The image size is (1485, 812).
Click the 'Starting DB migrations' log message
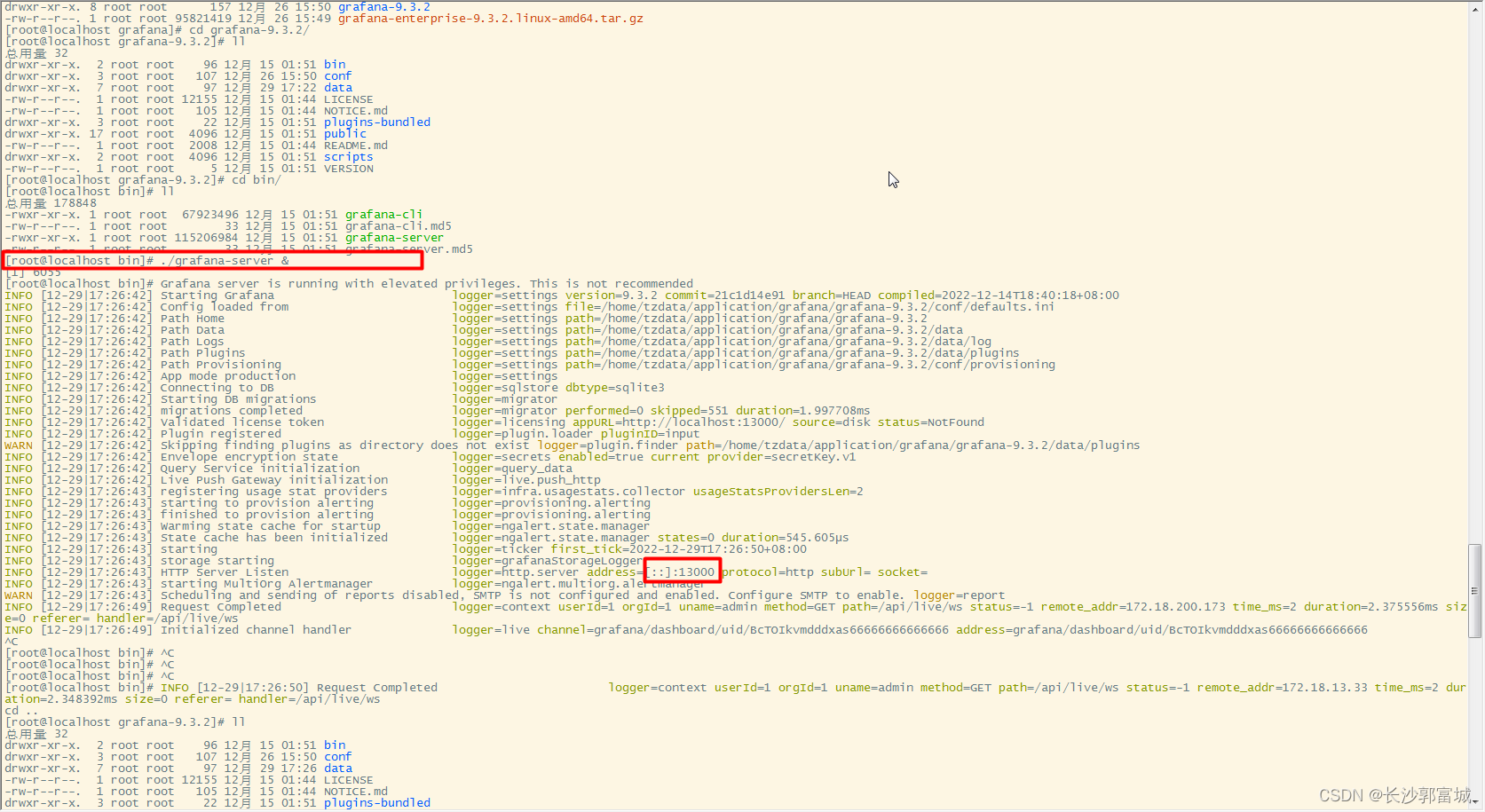tap(239, 399)
